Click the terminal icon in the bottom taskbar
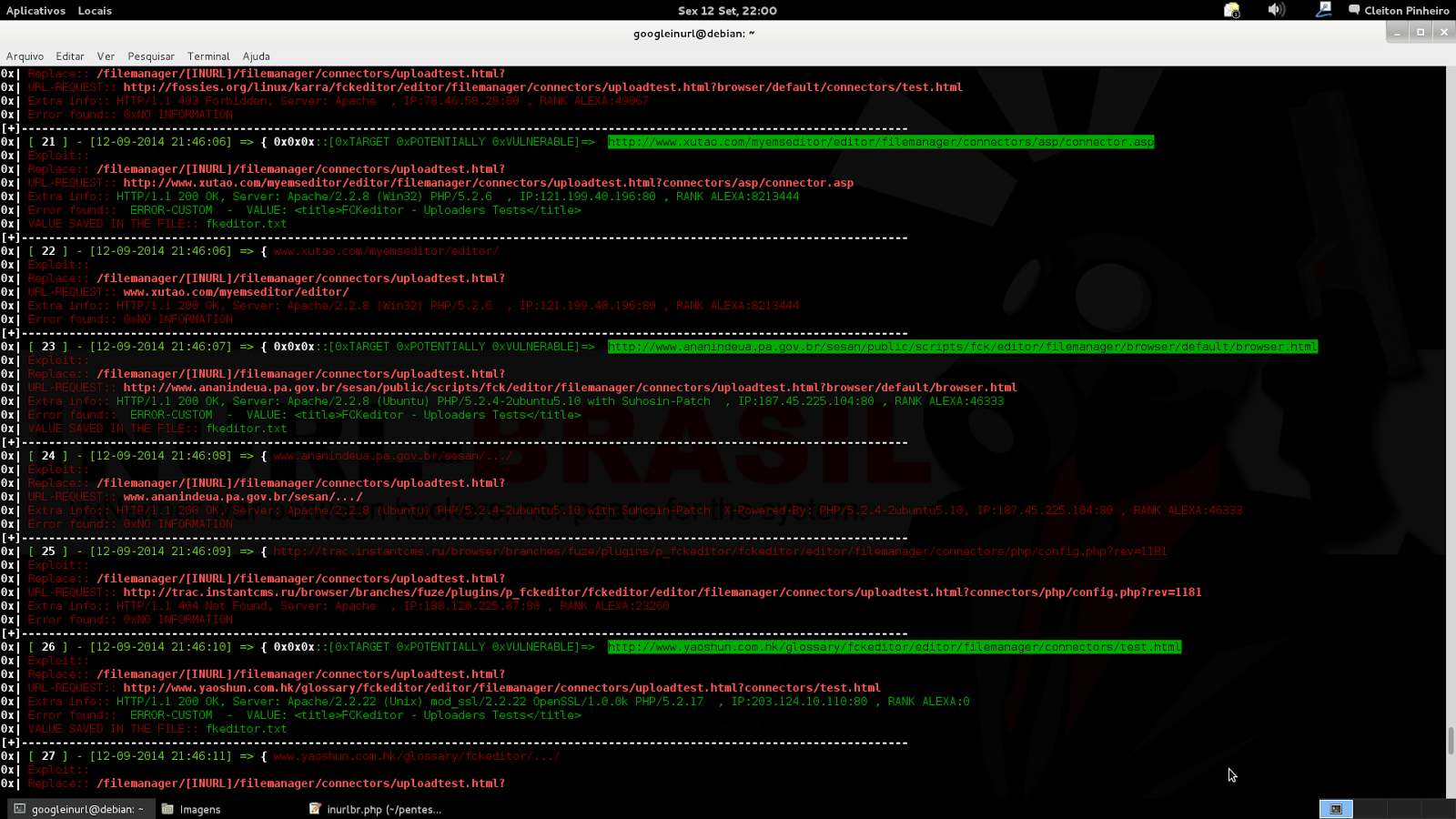Screen dimensions: 1456x819 click(20, 809)
